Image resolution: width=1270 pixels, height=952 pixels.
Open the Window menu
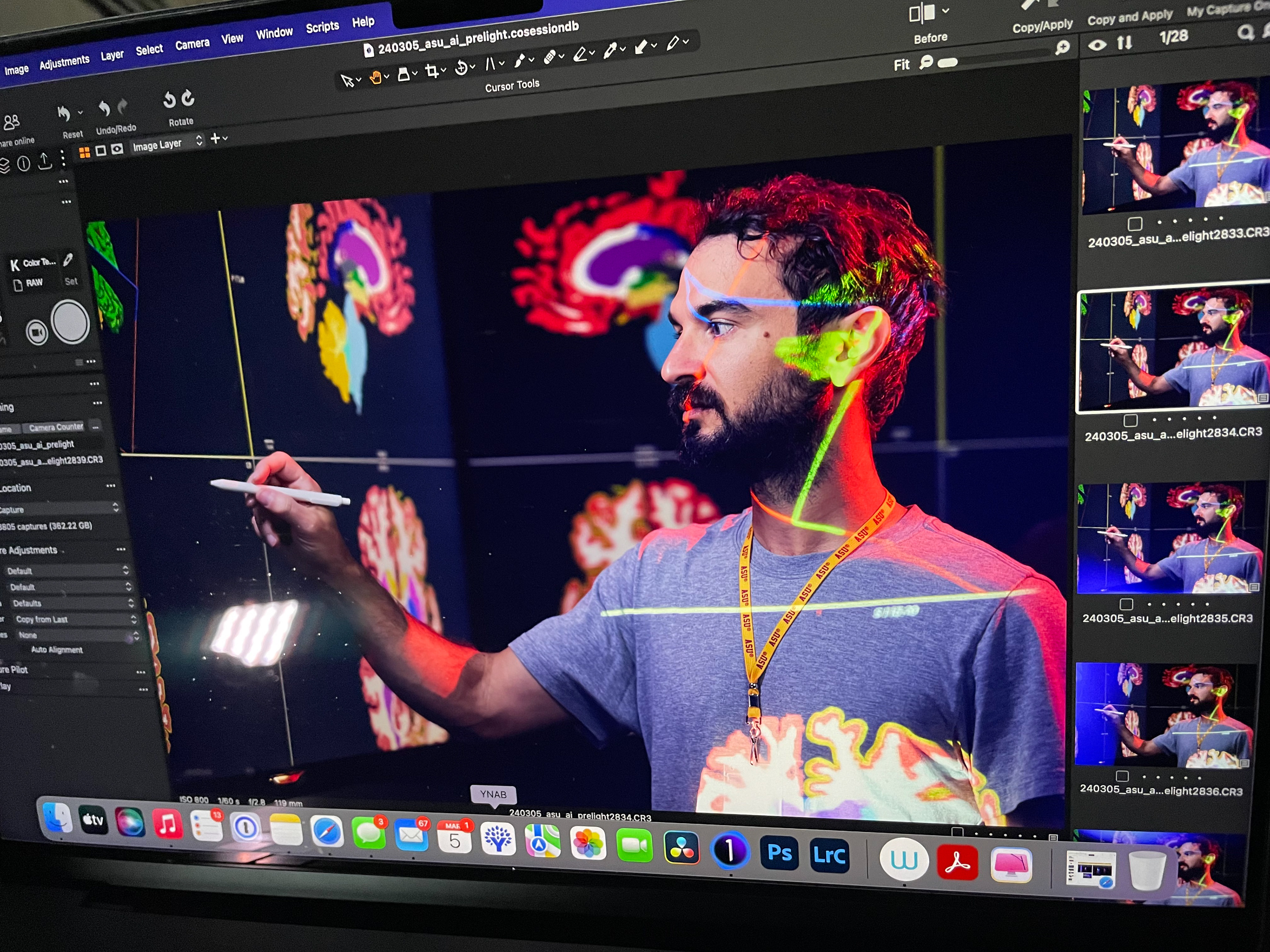[x=274, y=33]
